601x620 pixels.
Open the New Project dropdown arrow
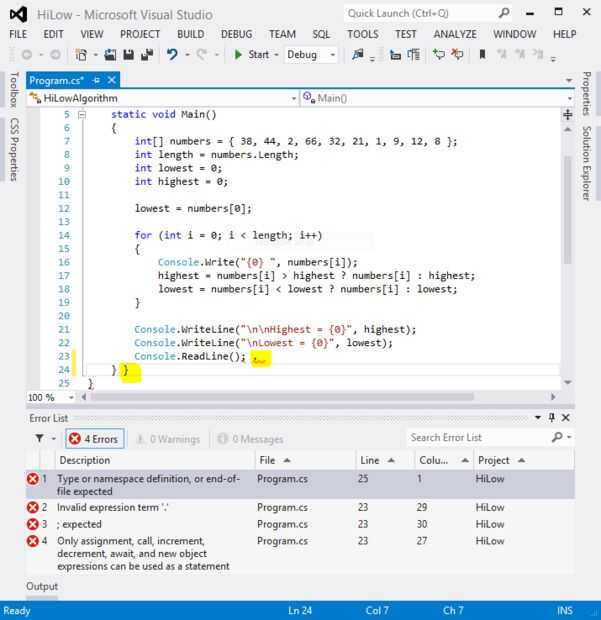coord(96,55)
